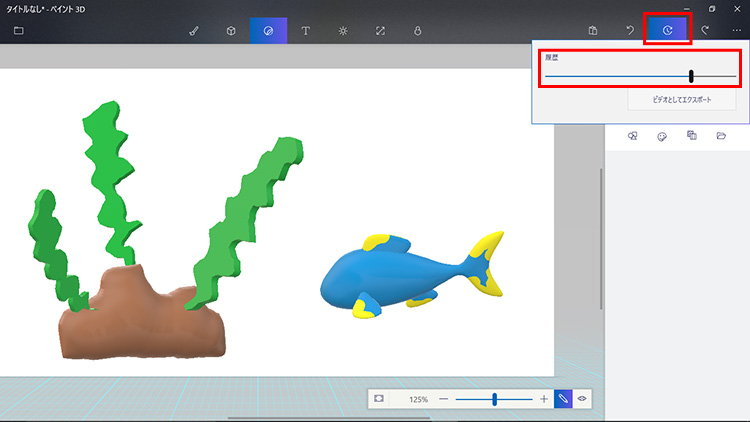Toggle the 2D pencil view button
This screenshot has width=750, height=422.
[x=563, y=399]
